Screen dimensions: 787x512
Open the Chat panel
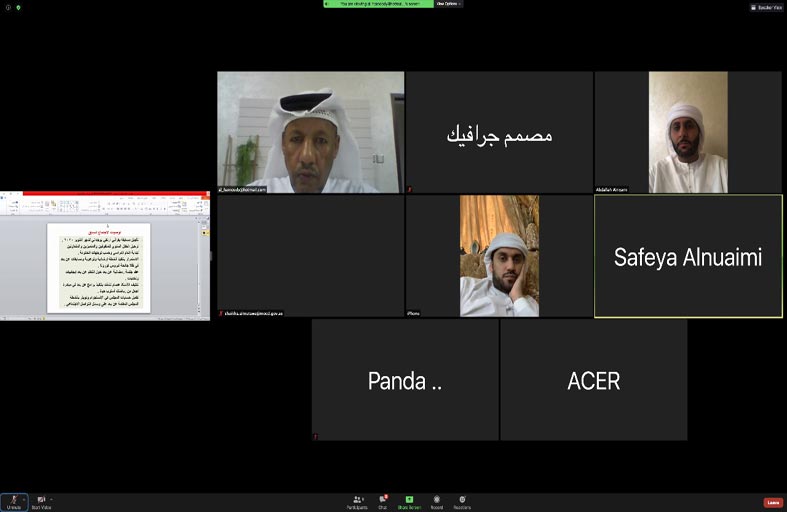coord(382,500)
